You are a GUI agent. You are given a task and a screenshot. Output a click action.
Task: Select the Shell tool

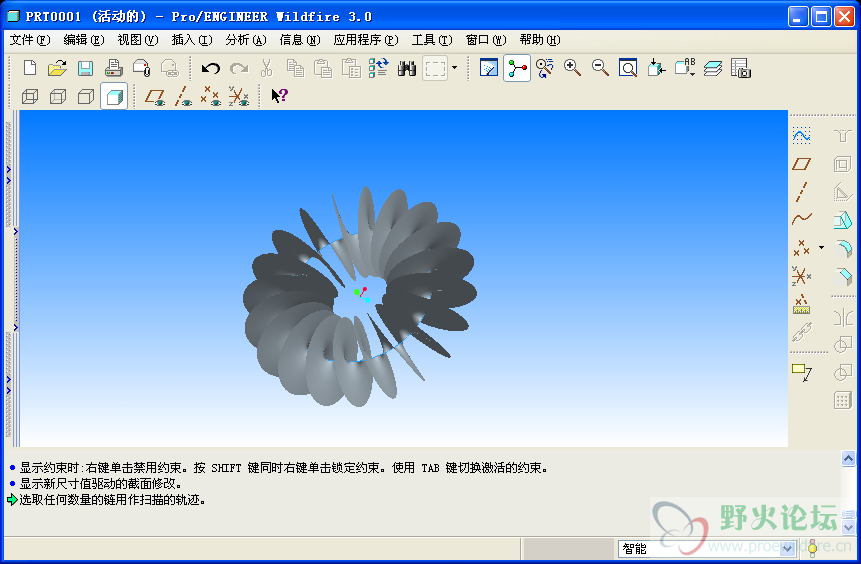pyautogui.click(x=842, y=164)
